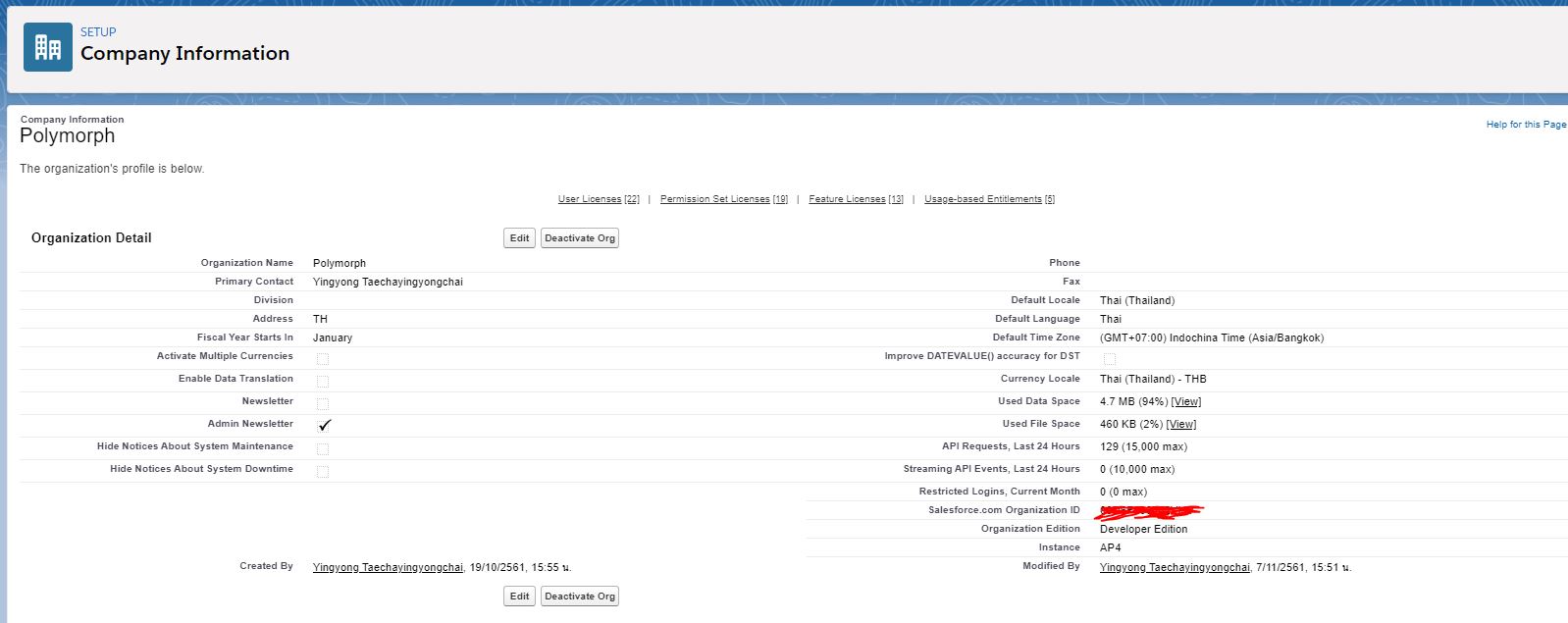Click the Division field label
This screenshot has height=623, width=1568.
(x=273, y=300)
